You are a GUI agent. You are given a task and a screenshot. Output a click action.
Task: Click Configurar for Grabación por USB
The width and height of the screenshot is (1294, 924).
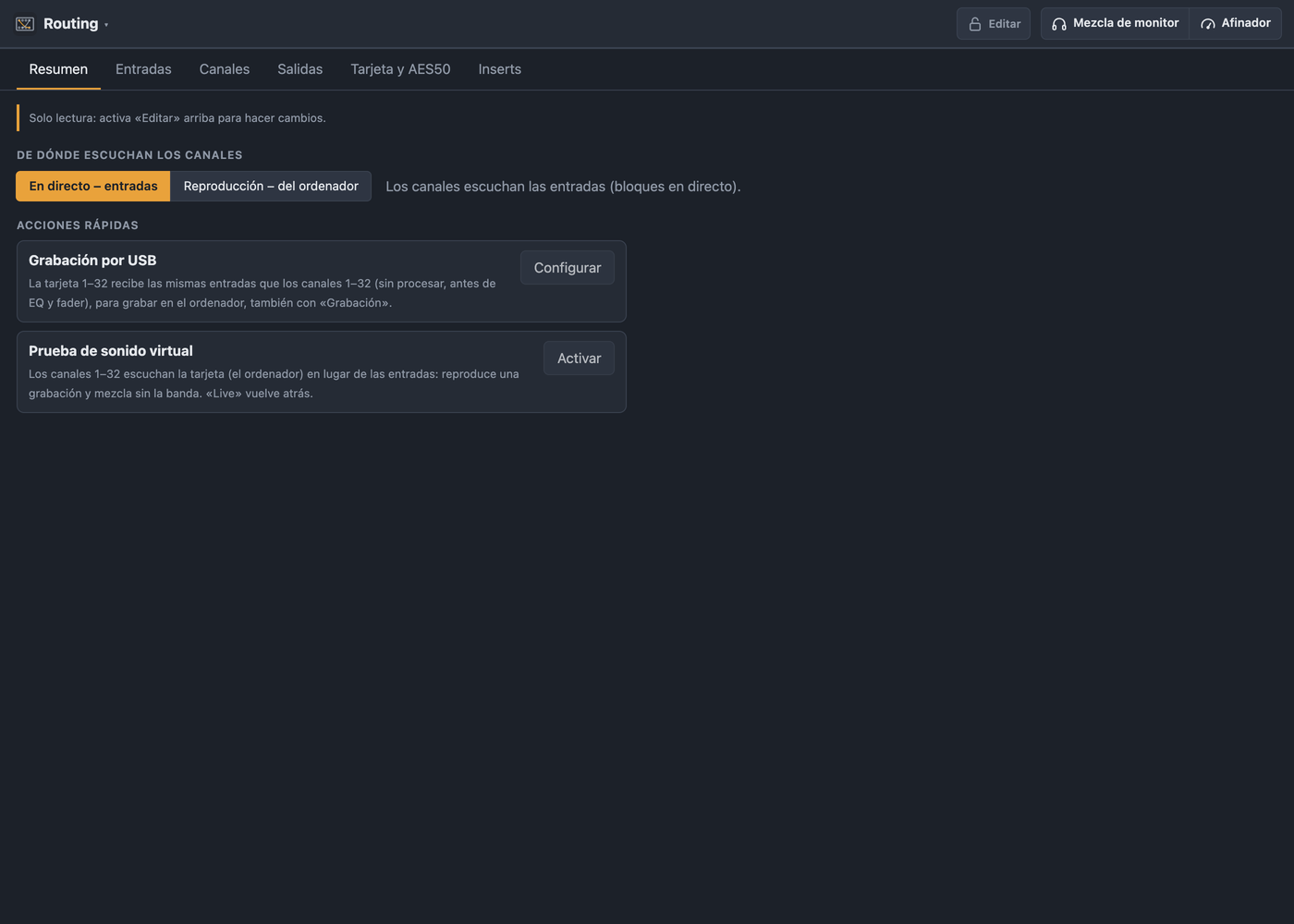(568, 267)
